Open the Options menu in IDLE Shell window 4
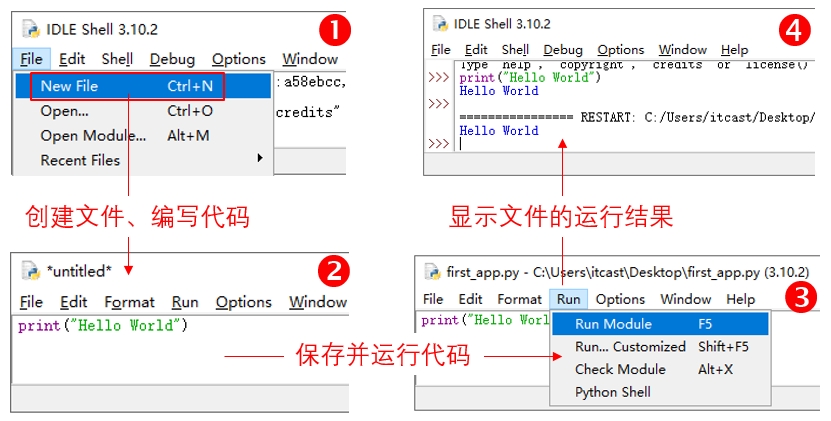This screenshot has height=421, width=831. (621, 49)
